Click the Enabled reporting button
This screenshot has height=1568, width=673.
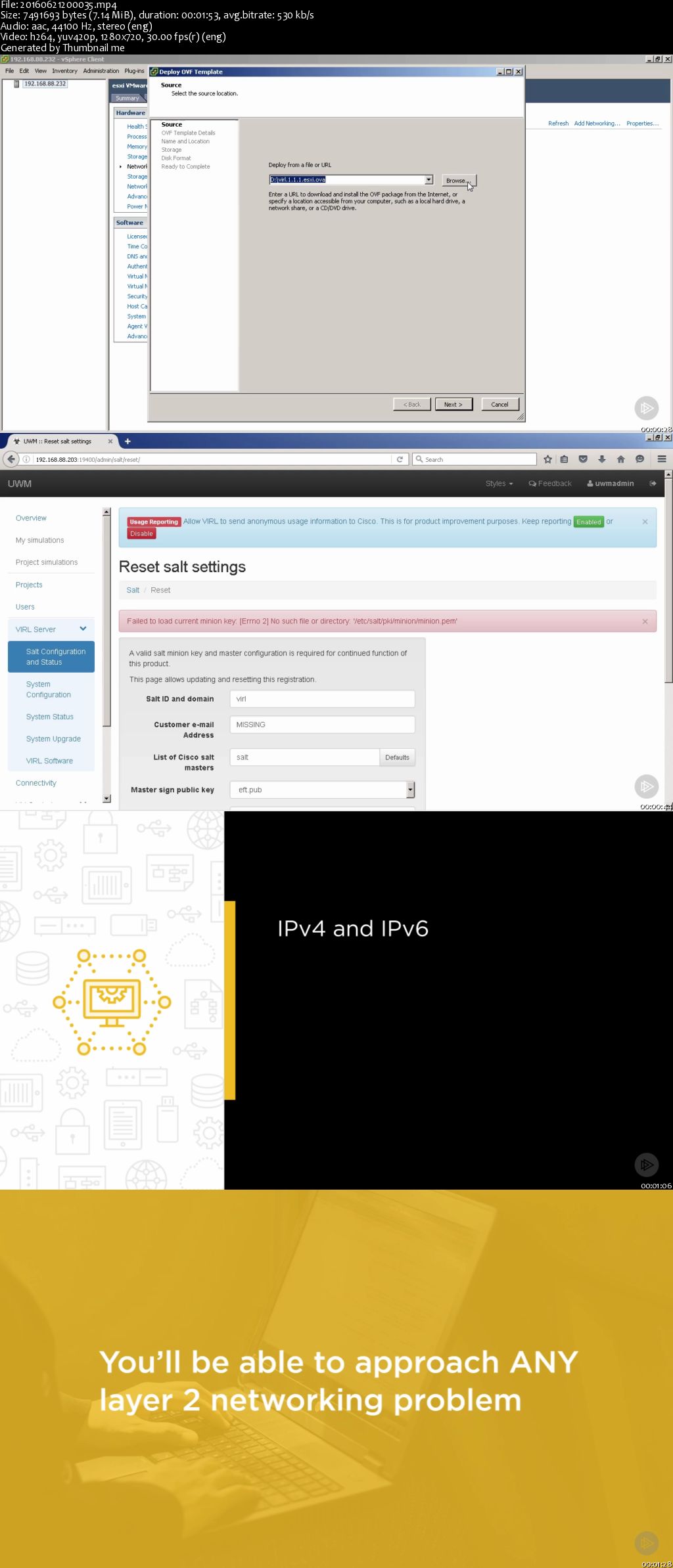[588, 522]
